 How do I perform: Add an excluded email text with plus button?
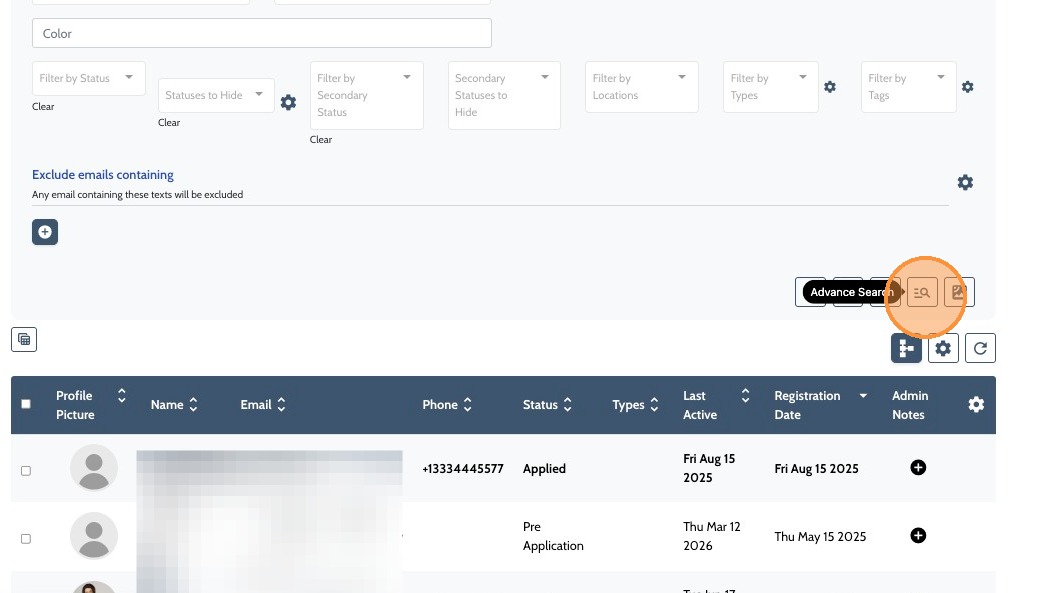tap(45, 232)
